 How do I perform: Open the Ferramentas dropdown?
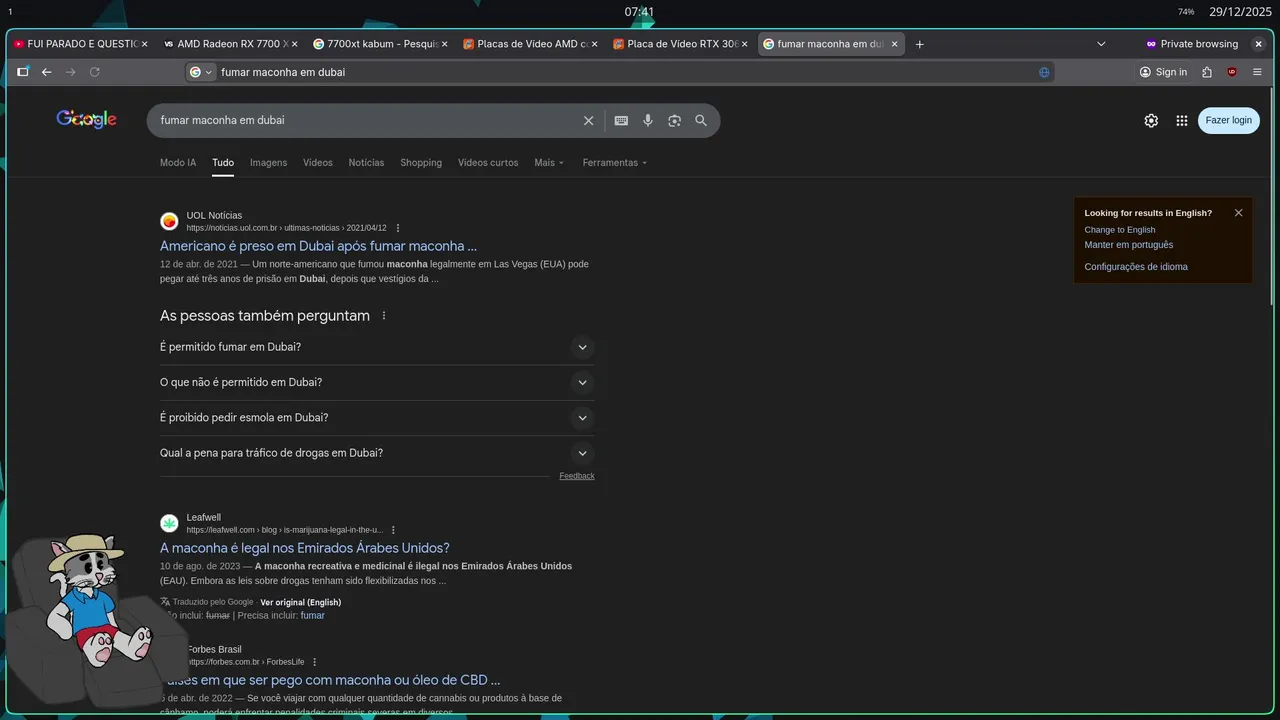(614, 163)
